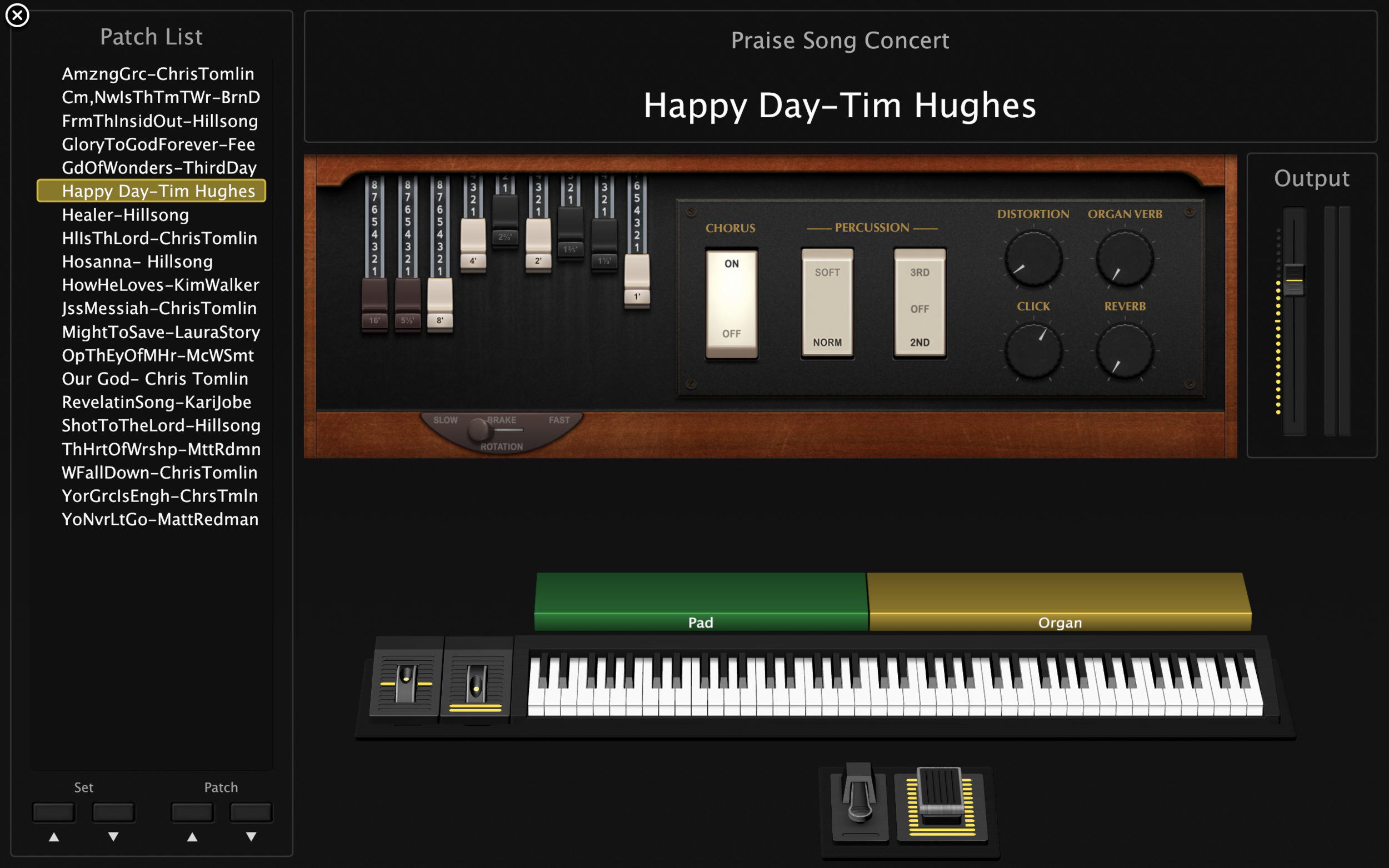Select patch OpThEyOfMHr-McWSmt
The width and height of the screenshot is (1389, 868).
click(x=157, y=355)
